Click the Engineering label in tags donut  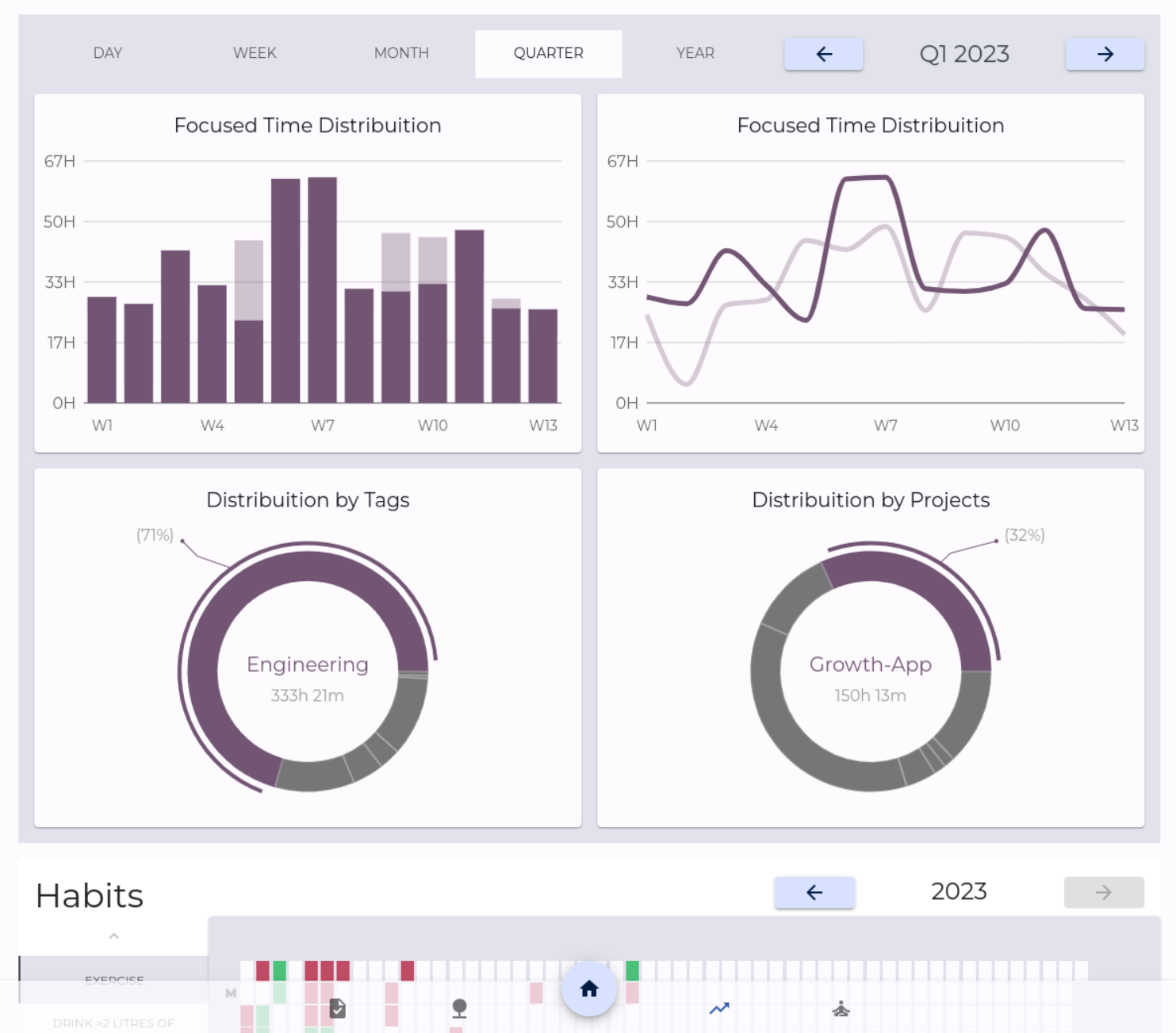[308, 664]
